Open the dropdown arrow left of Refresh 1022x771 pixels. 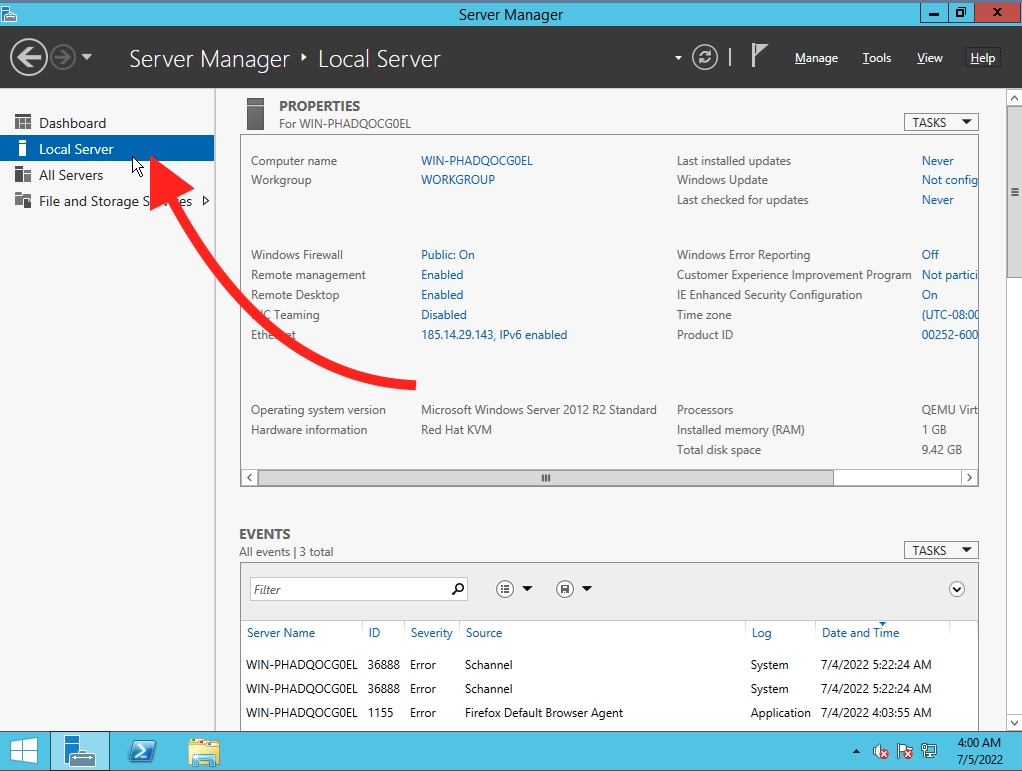pos(679,58)
